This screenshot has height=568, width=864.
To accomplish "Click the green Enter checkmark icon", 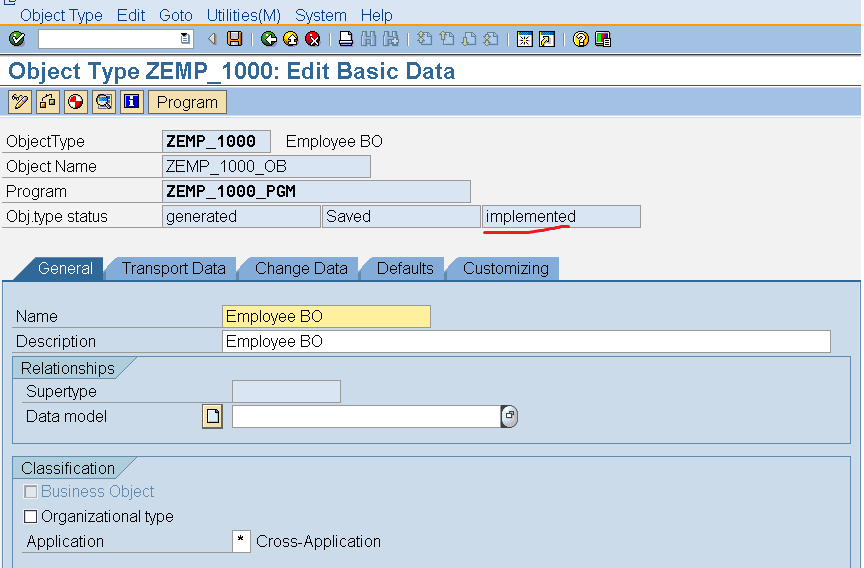I will 16,39.
